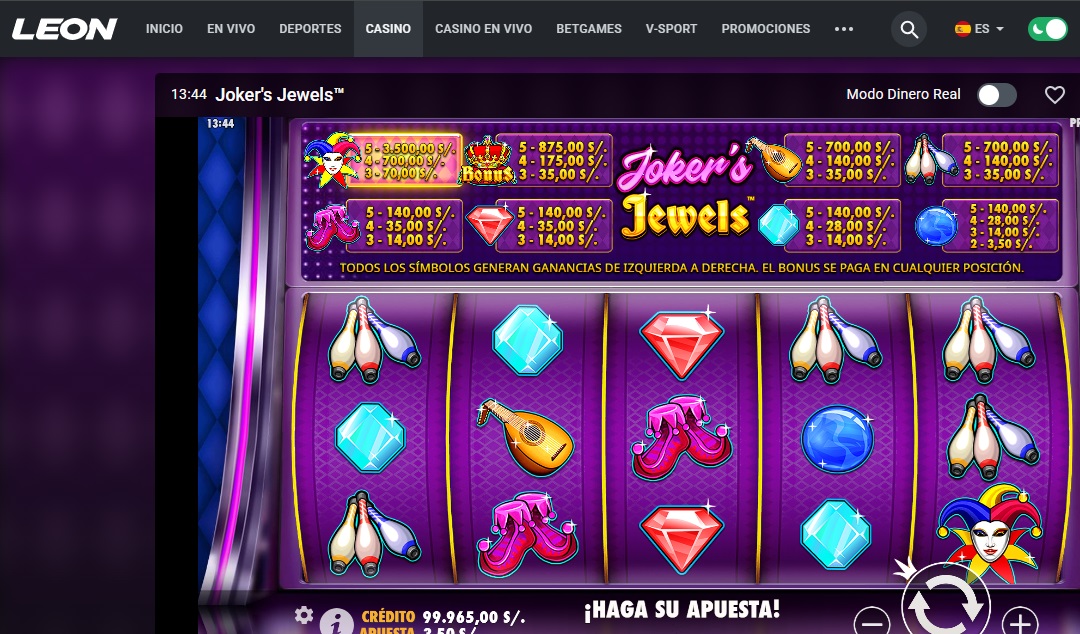The height and width of the screenshot is (634, 1080).
Task: Open the game info icon
Action: [337, 622]
